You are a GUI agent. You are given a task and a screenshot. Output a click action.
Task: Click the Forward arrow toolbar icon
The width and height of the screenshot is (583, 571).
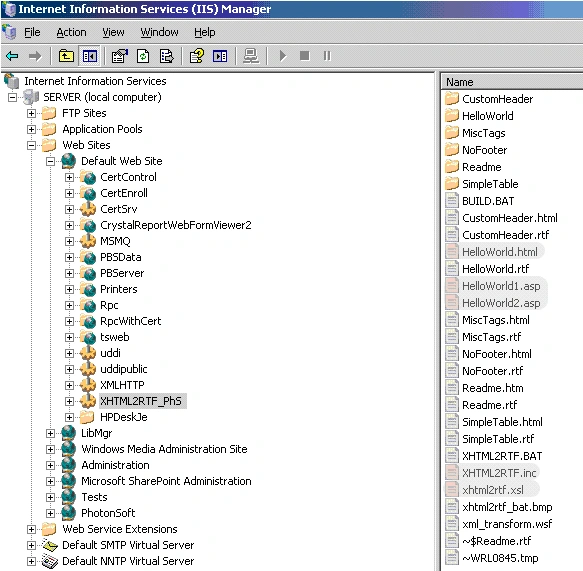point(35,56)
